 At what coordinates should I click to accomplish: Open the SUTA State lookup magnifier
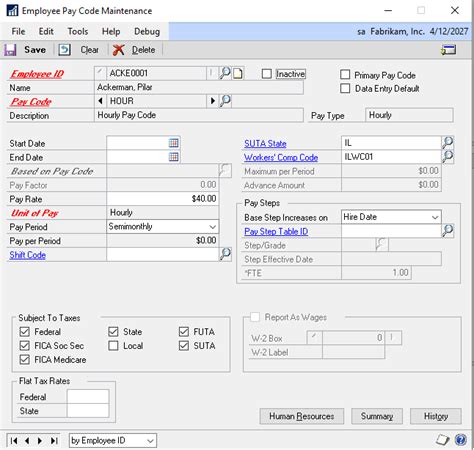(x=448, y=143)
